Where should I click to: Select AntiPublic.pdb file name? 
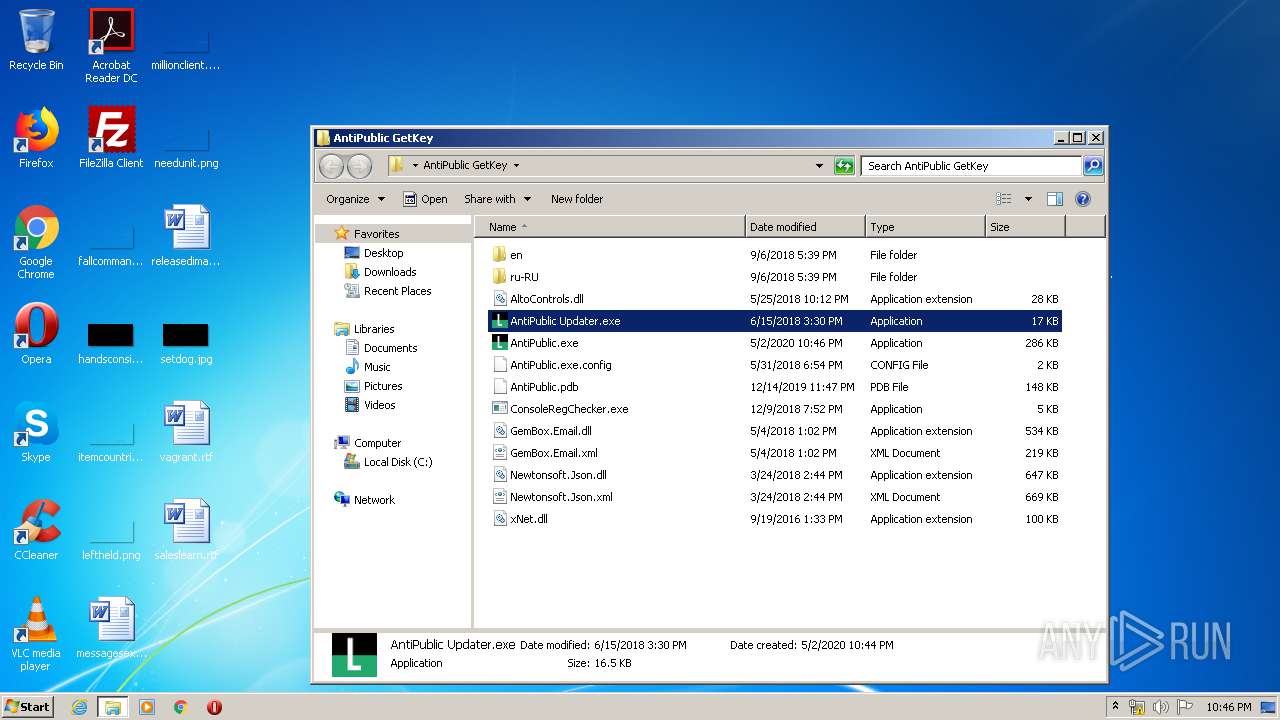pyautogui.click(x=544, y=387)
